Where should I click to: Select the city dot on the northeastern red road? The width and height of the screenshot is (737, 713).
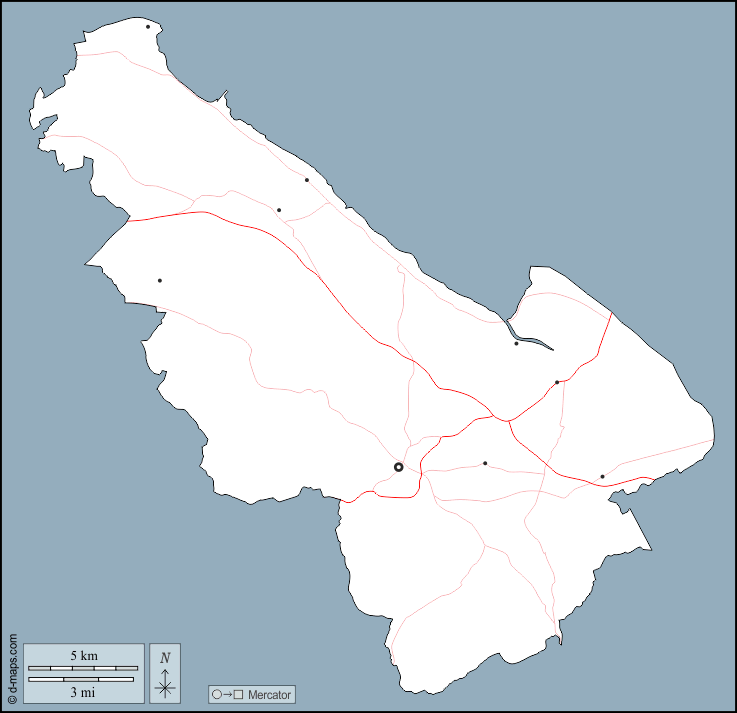point(557,382)
